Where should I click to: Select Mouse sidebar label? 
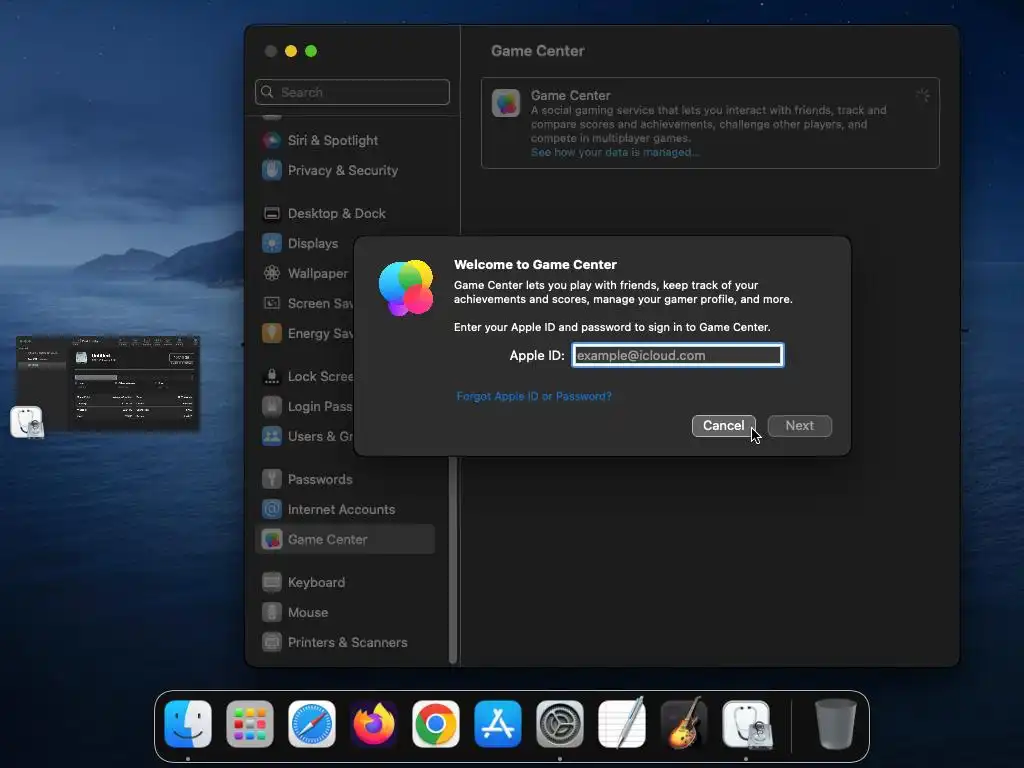coord(308,613)
